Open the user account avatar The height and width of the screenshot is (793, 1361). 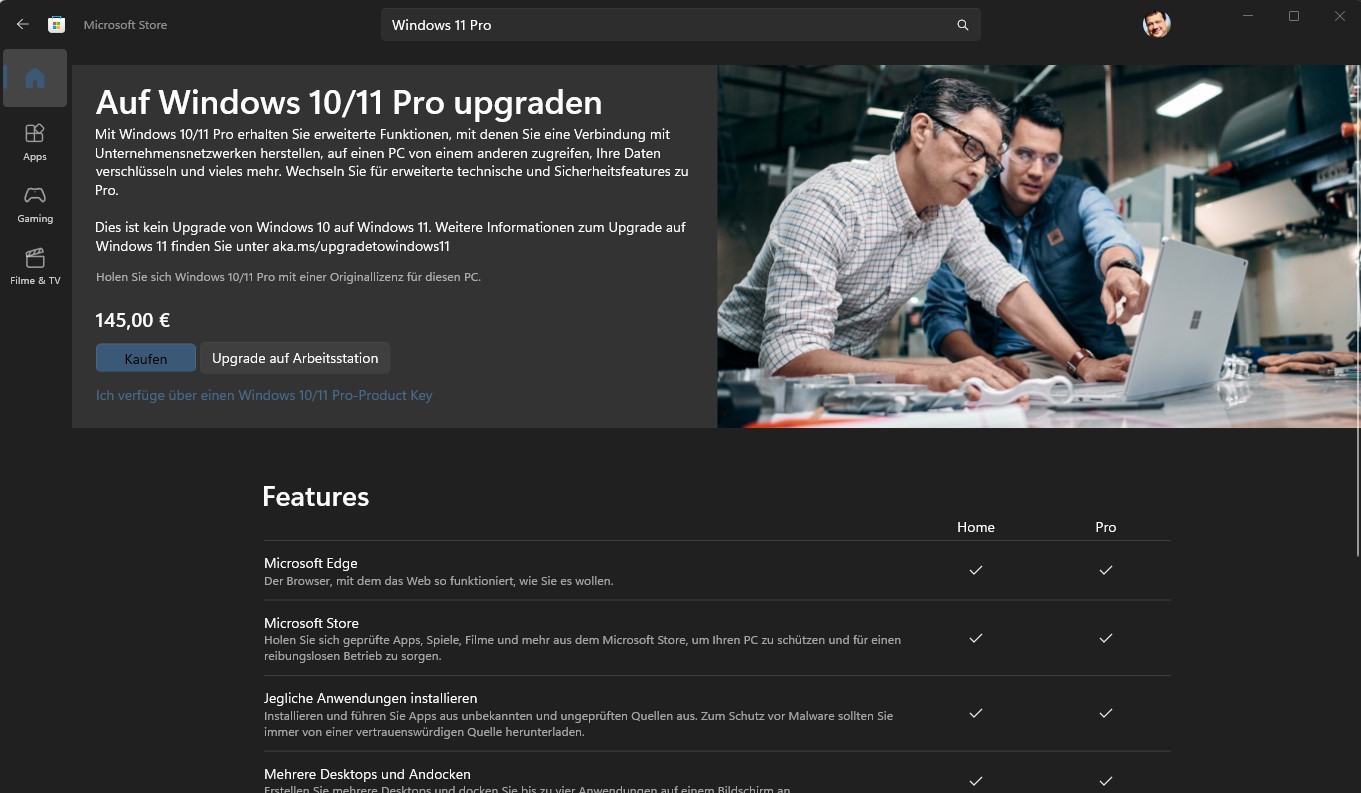[x=1156, y=24]
